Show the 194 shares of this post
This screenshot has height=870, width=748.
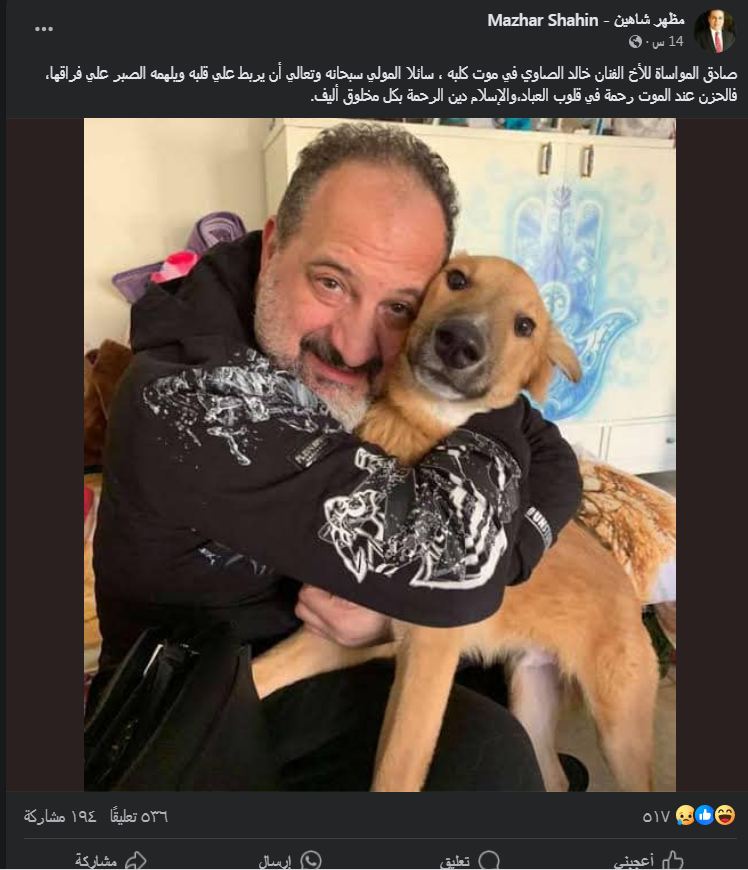[60, 816]
